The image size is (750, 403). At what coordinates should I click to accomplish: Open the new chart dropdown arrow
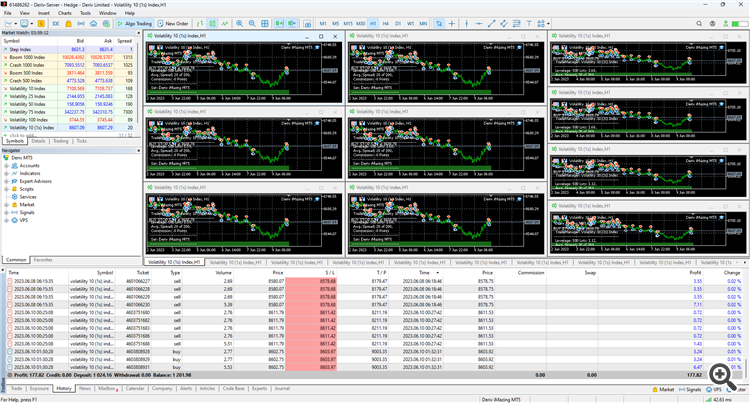coord(16,23)
